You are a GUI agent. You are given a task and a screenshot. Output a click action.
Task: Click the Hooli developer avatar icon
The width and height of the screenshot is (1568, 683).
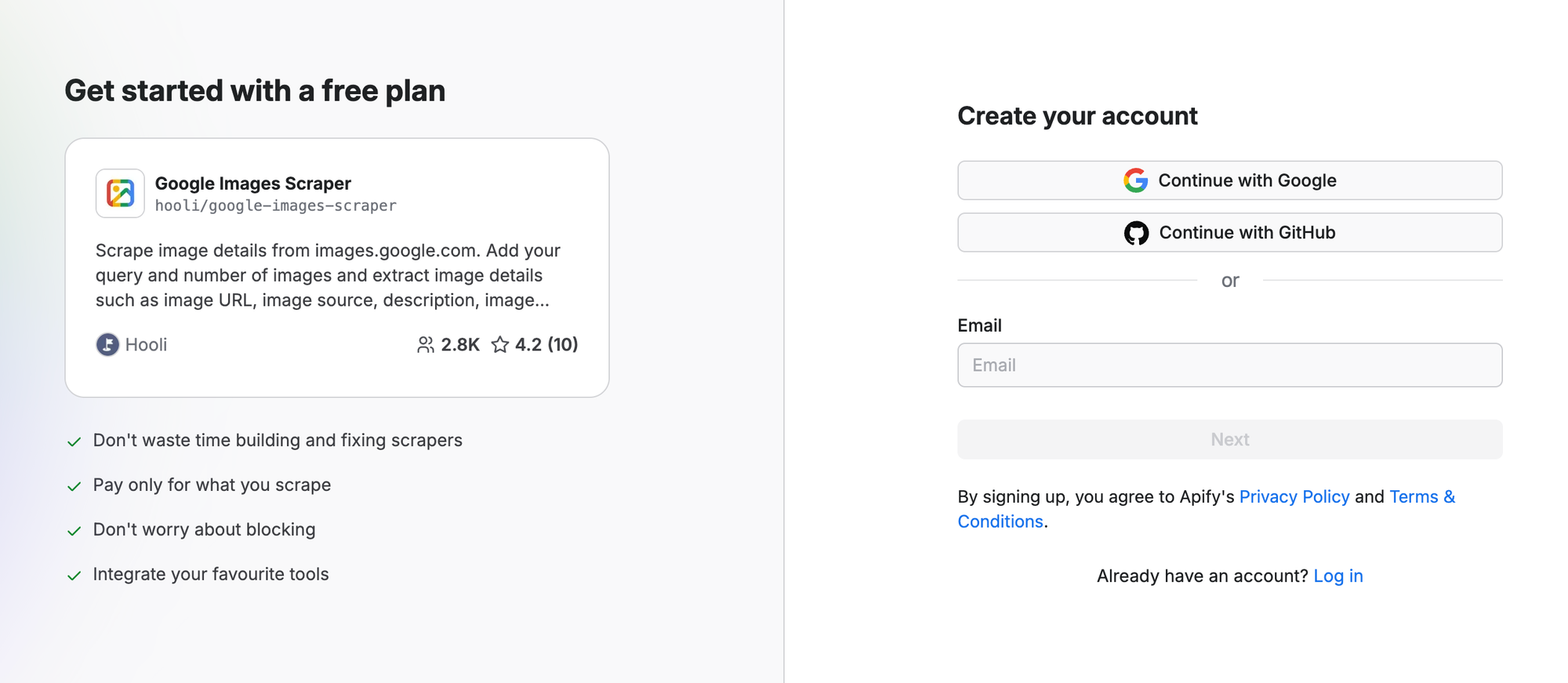point(107,344)
